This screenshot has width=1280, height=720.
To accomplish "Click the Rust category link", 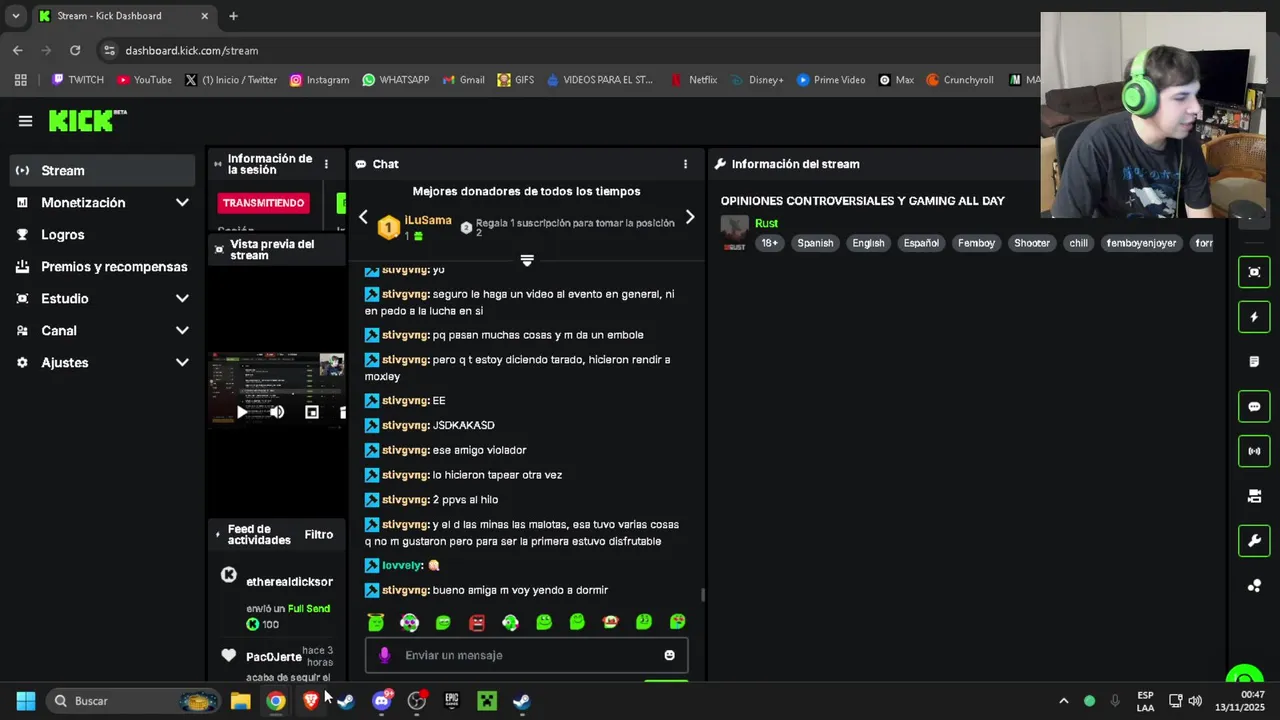I will point(766,224).
